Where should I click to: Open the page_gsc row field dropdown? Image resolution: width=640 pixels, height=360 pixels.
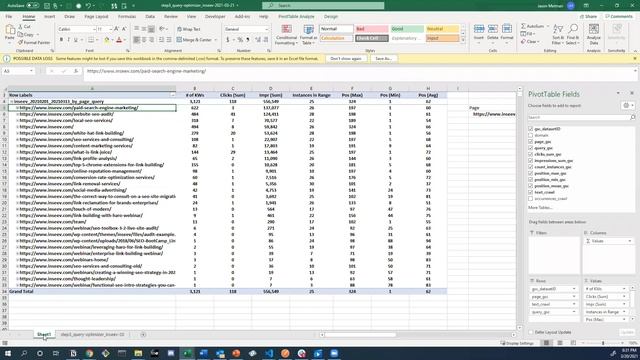(574, 297)
